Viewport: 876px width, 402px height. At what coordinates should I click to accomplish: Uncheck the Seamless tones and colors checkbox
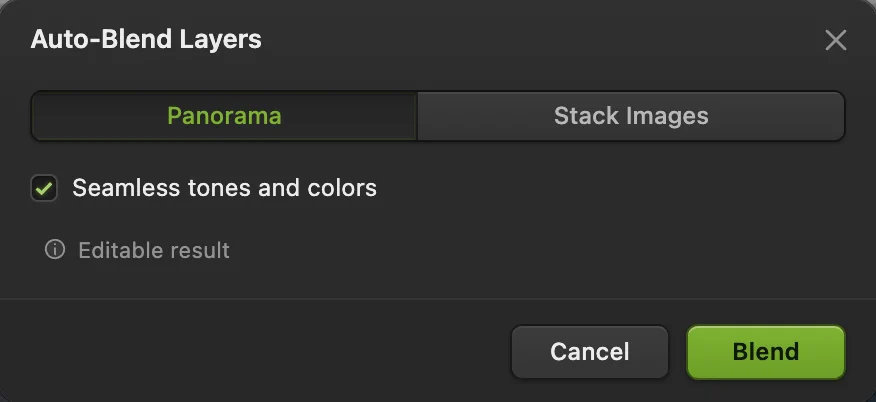pos(44,188)
